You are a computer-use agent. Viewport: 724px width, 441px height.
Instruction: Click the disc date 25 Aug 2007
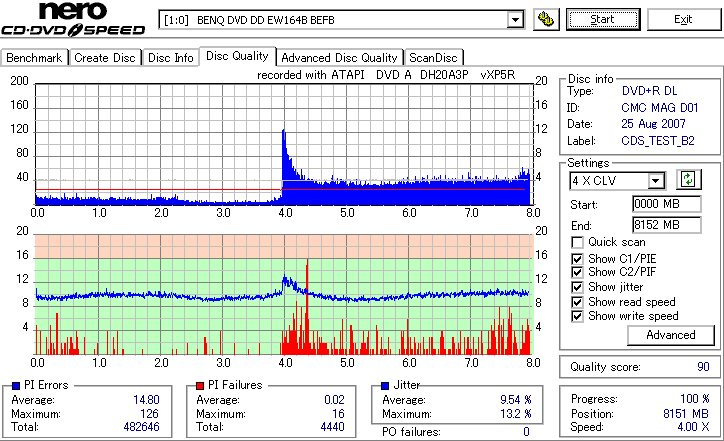(x=653, y=124)
